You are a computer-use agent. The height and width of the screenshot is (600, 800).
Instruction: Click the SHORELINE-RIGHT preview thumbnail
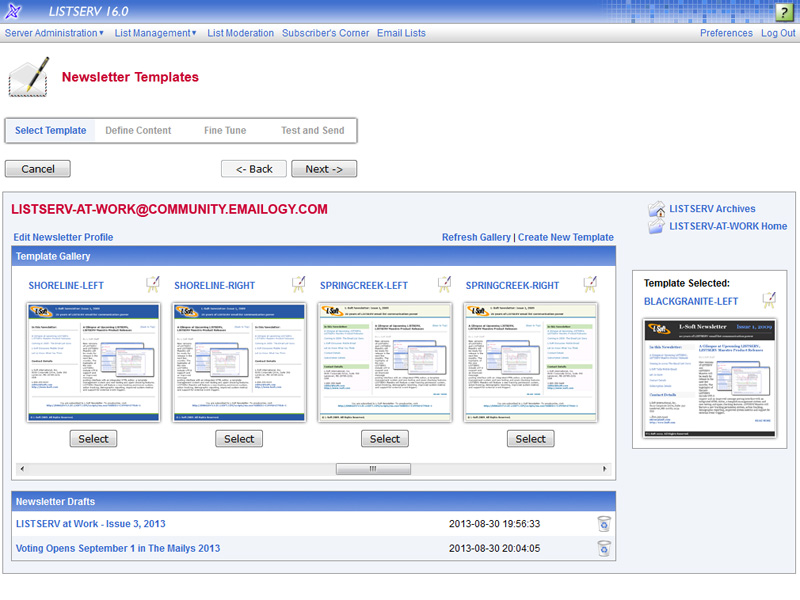pos(239,362)
